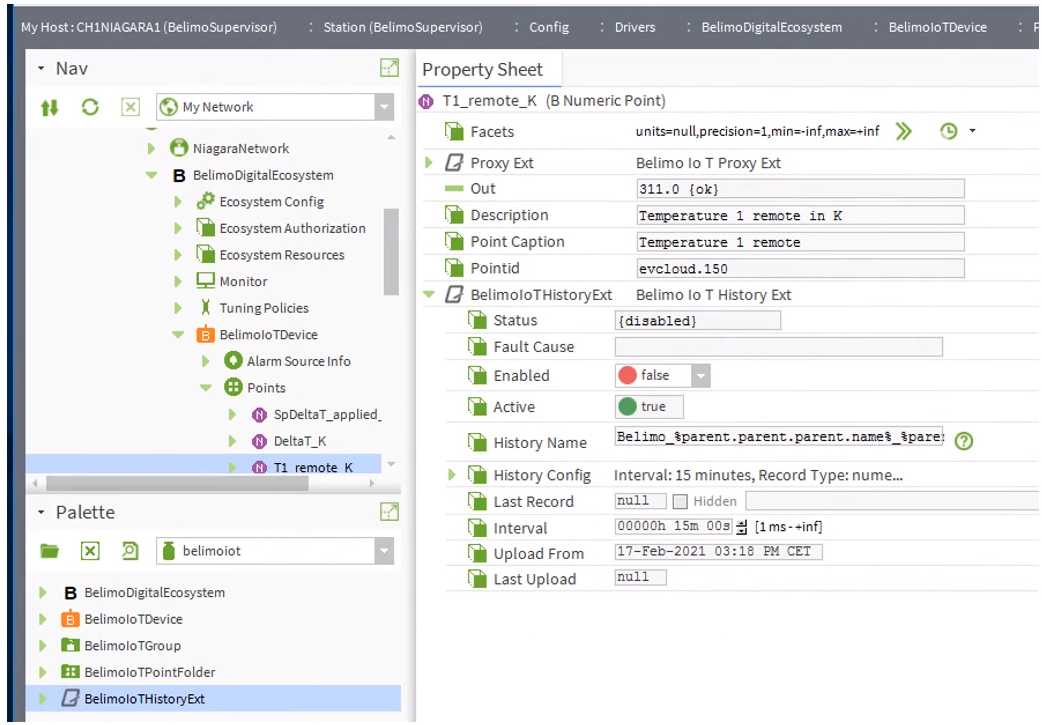Close the Nav tree with X icon
This screenshot has width=1042, height=725.
coord(130,107)
